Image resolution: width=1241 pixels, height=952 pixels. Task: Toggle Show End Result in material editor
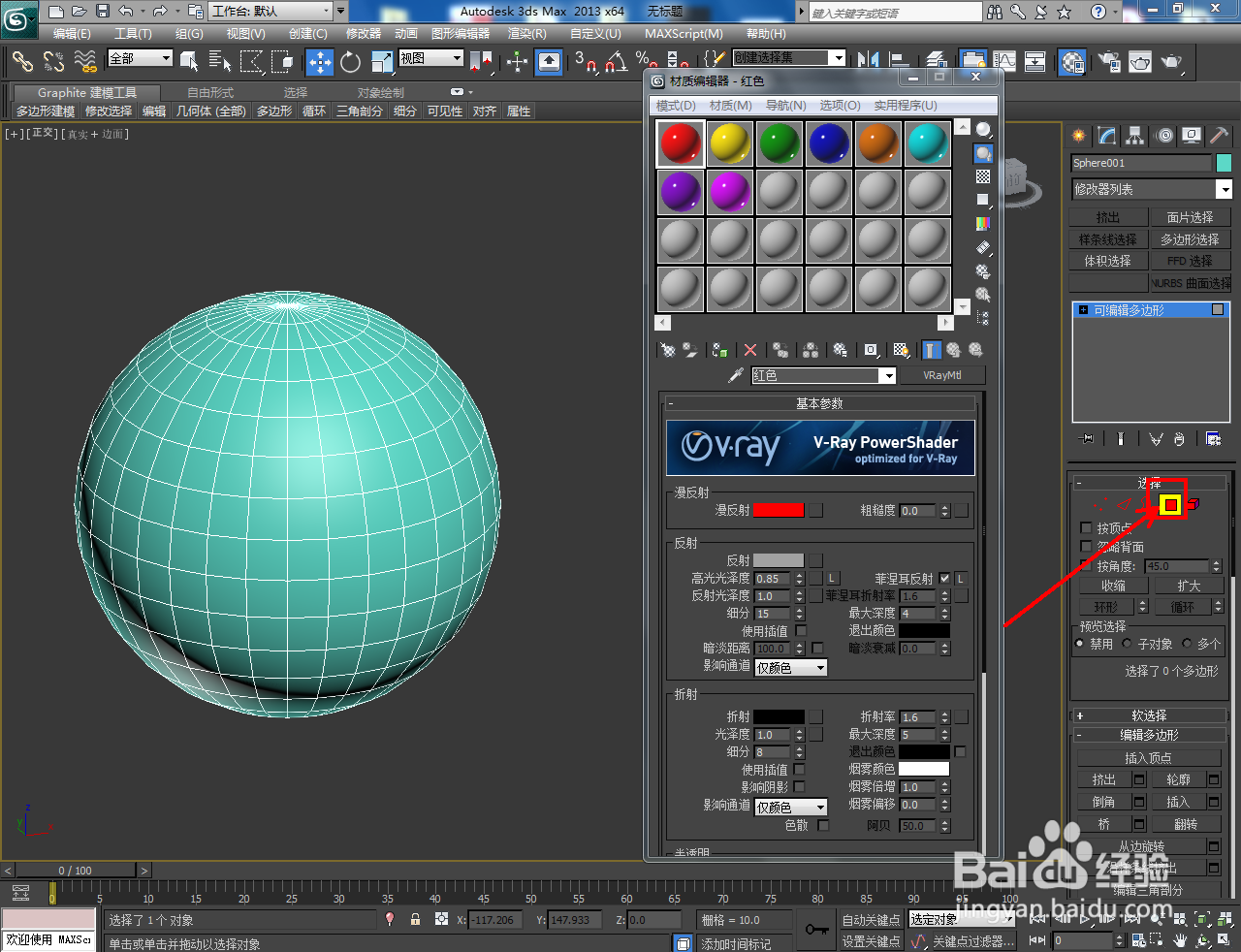point(931,350)
